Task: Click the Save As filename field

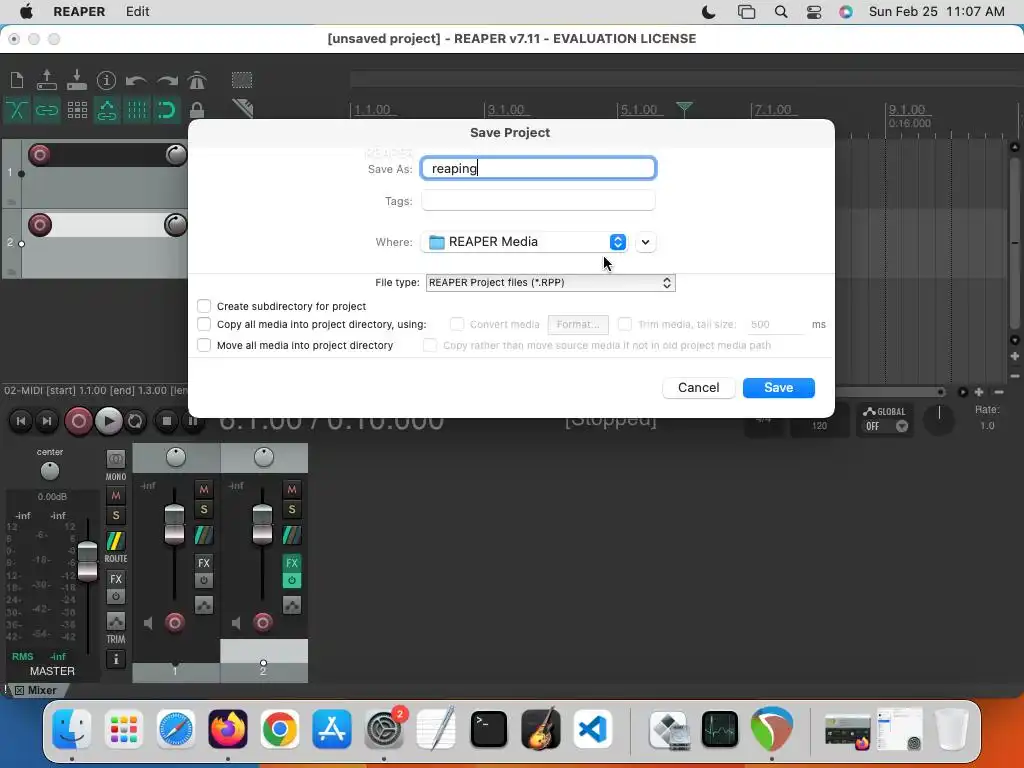Action: coord(538,168)
